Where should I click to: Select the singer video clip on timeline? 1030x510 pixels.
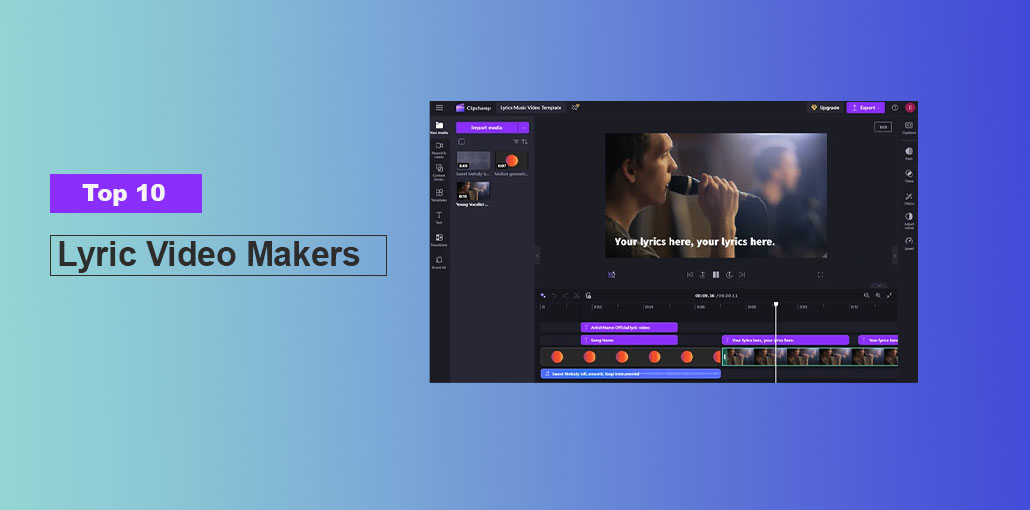pyautogui.click(x=810, y=357)
